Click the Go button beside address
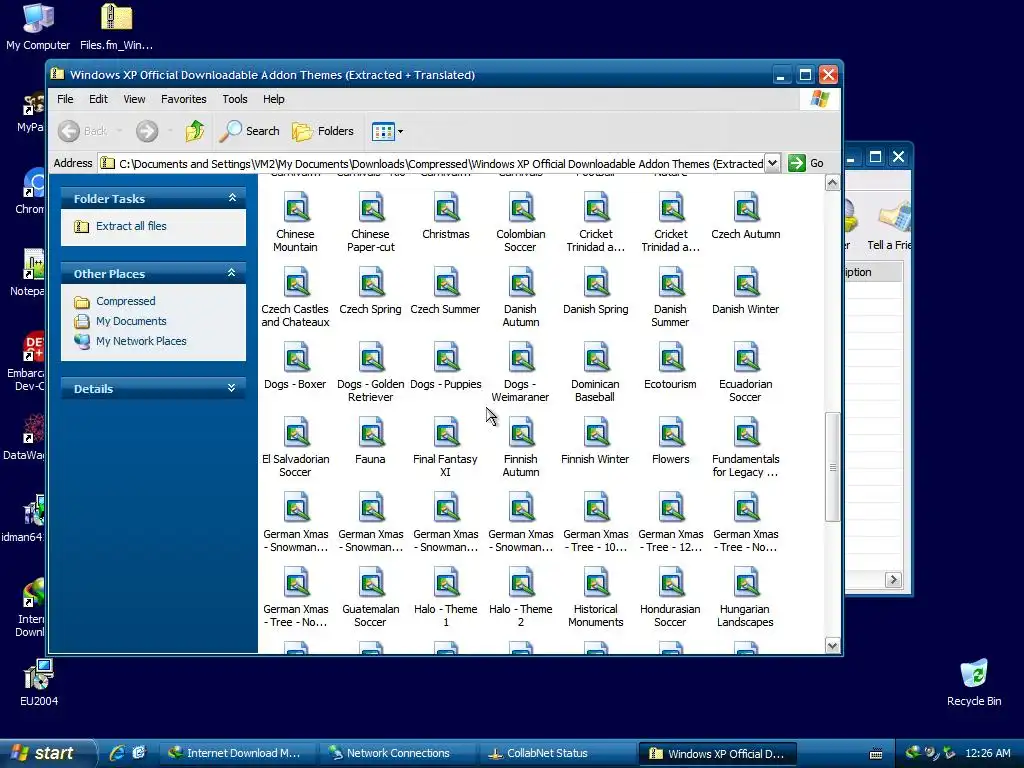The height and width of the screenshot is (768, 1024). [x=806, y=163]
